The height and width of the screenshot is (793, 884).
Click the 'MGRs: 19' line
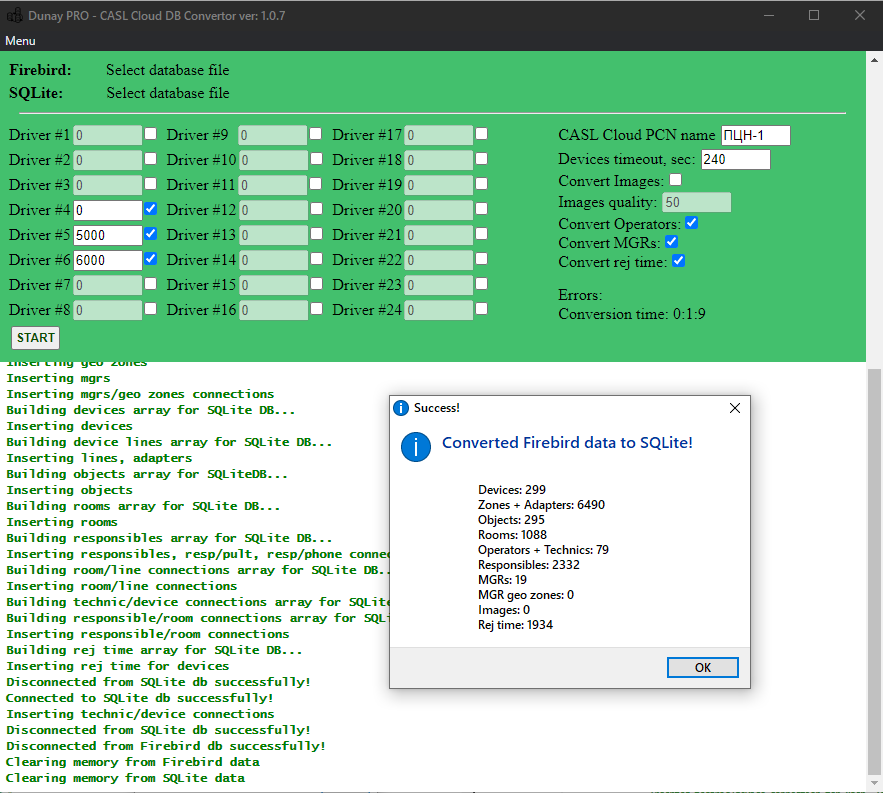pyautogui.click(x=502, y=580)
